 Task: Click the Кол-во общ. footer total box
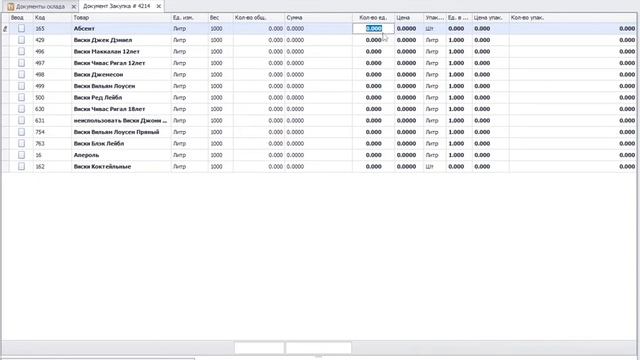[x=259, y=347]
